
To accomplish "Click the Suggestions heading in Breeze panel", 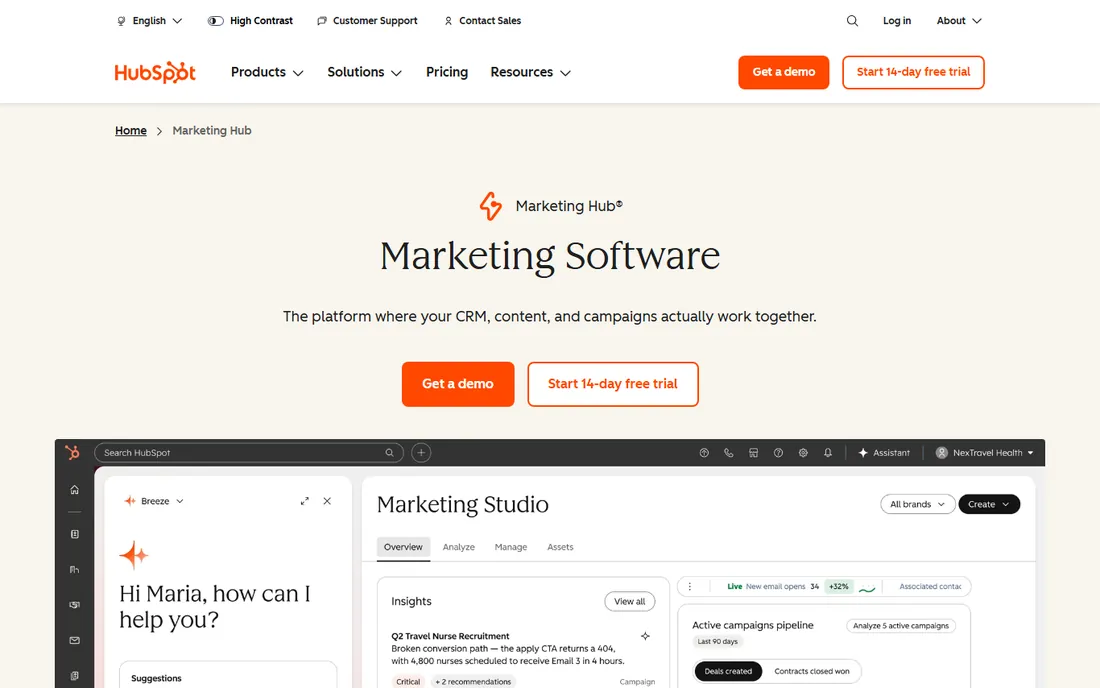I will coord(156,678).
